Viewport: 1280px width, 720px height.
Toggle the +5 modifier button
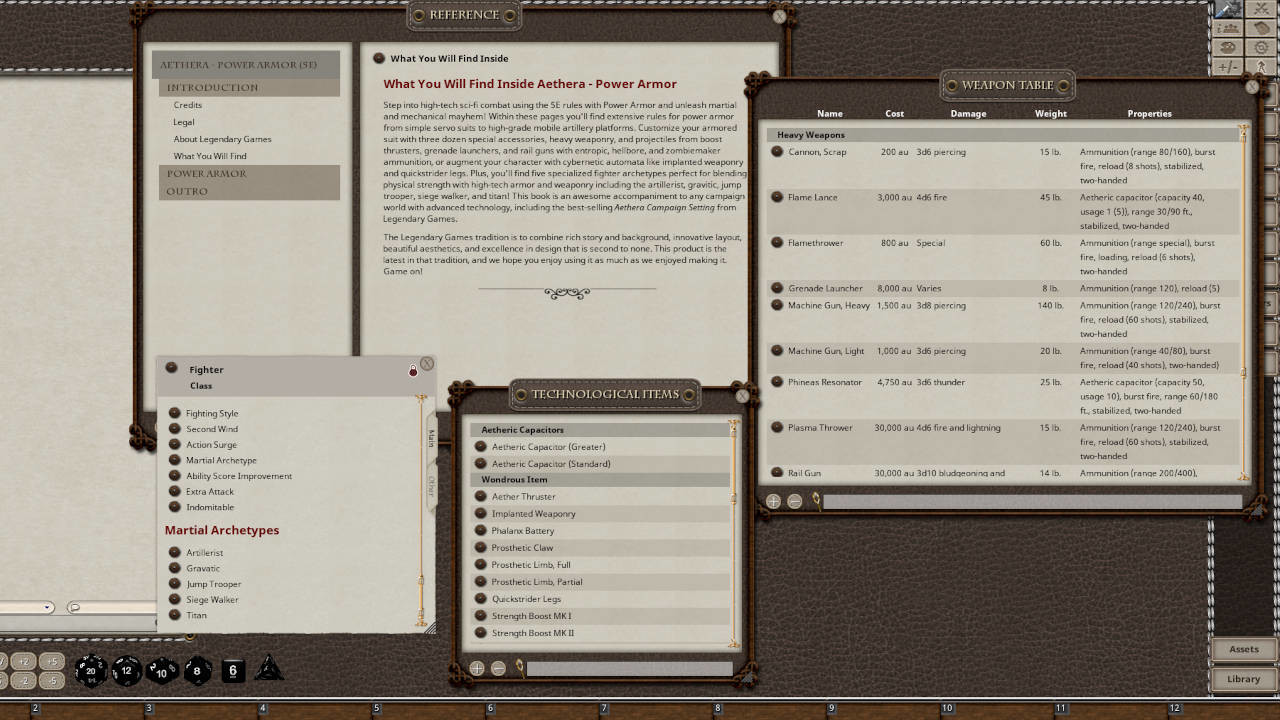click(52, 660)
